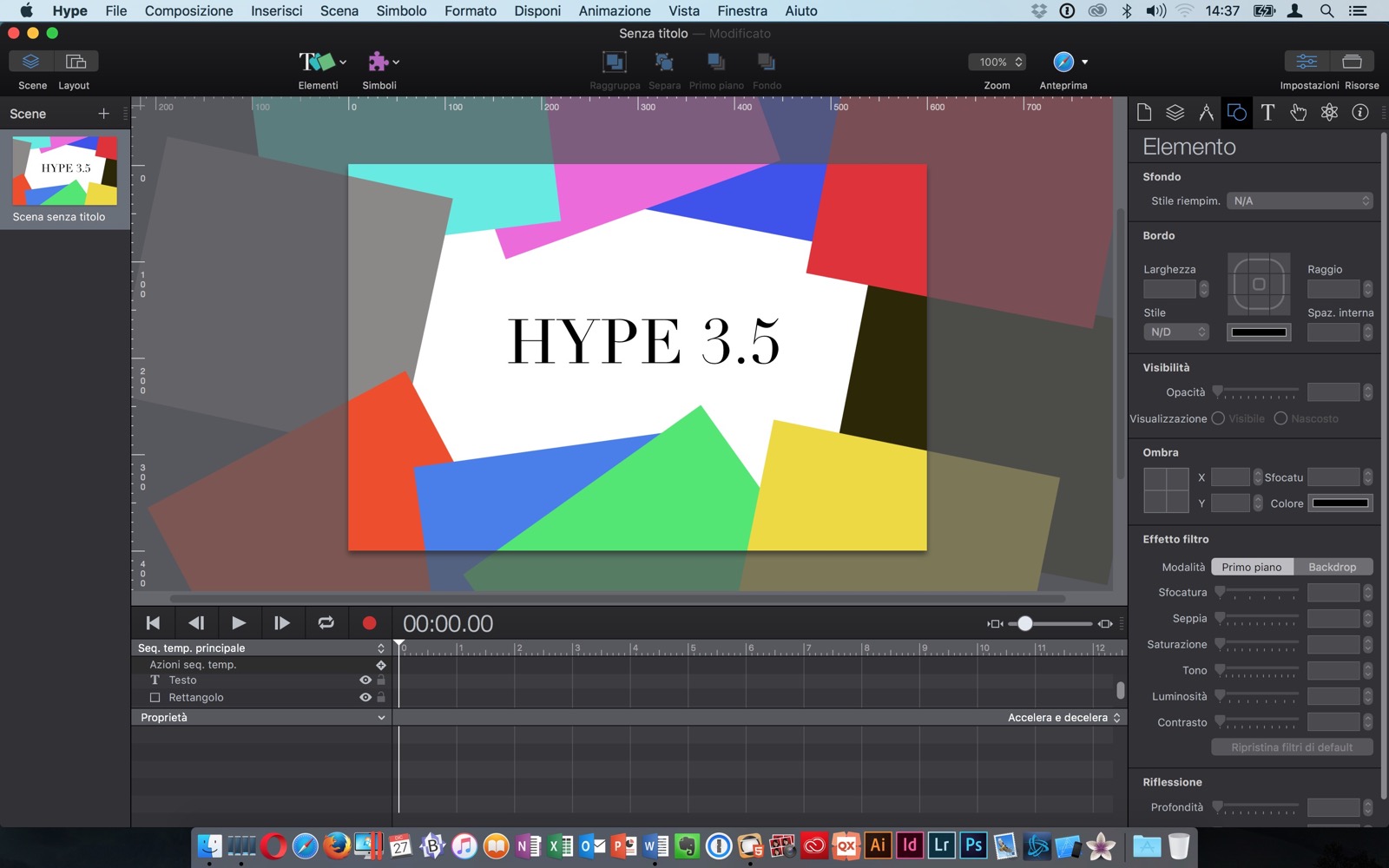1389x868 pixels.
Task: Click the Raggruppa toolbar icon
Action: [615, 62]
